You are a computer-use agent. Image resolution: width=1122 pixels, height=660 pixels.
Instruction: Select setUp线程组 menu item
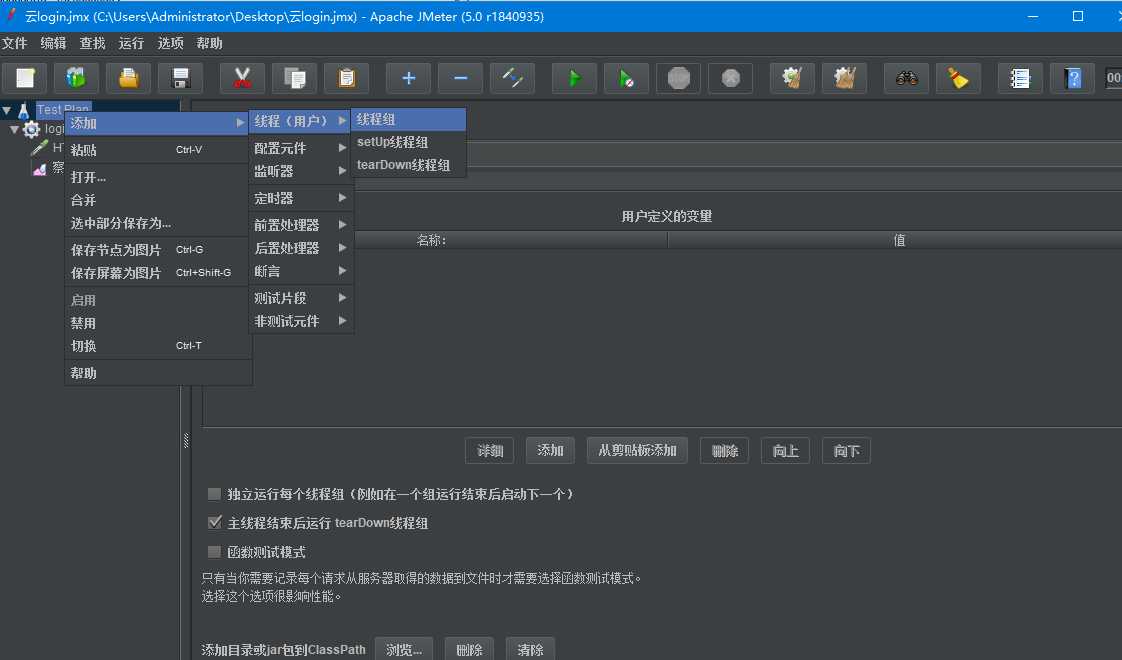409,142
